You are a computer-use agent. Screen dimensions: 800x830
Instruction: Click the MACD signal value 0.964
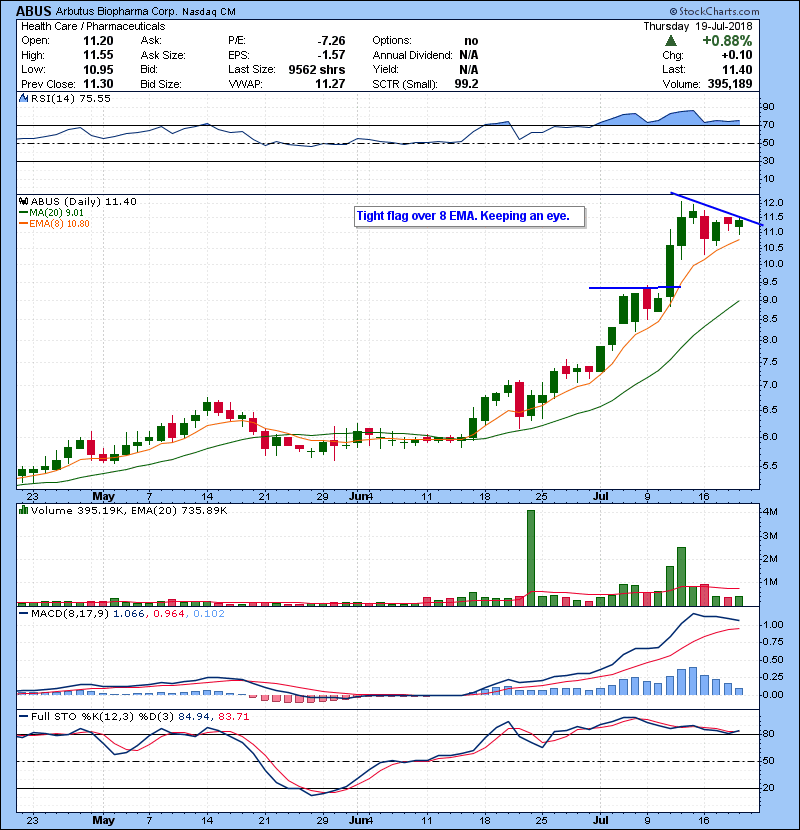click(169, 614)
